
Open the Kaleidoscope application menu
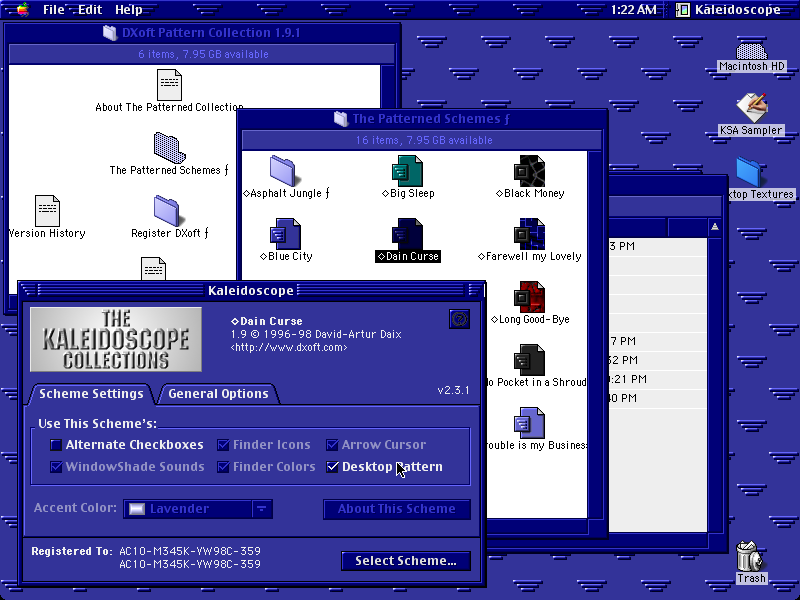729,10
